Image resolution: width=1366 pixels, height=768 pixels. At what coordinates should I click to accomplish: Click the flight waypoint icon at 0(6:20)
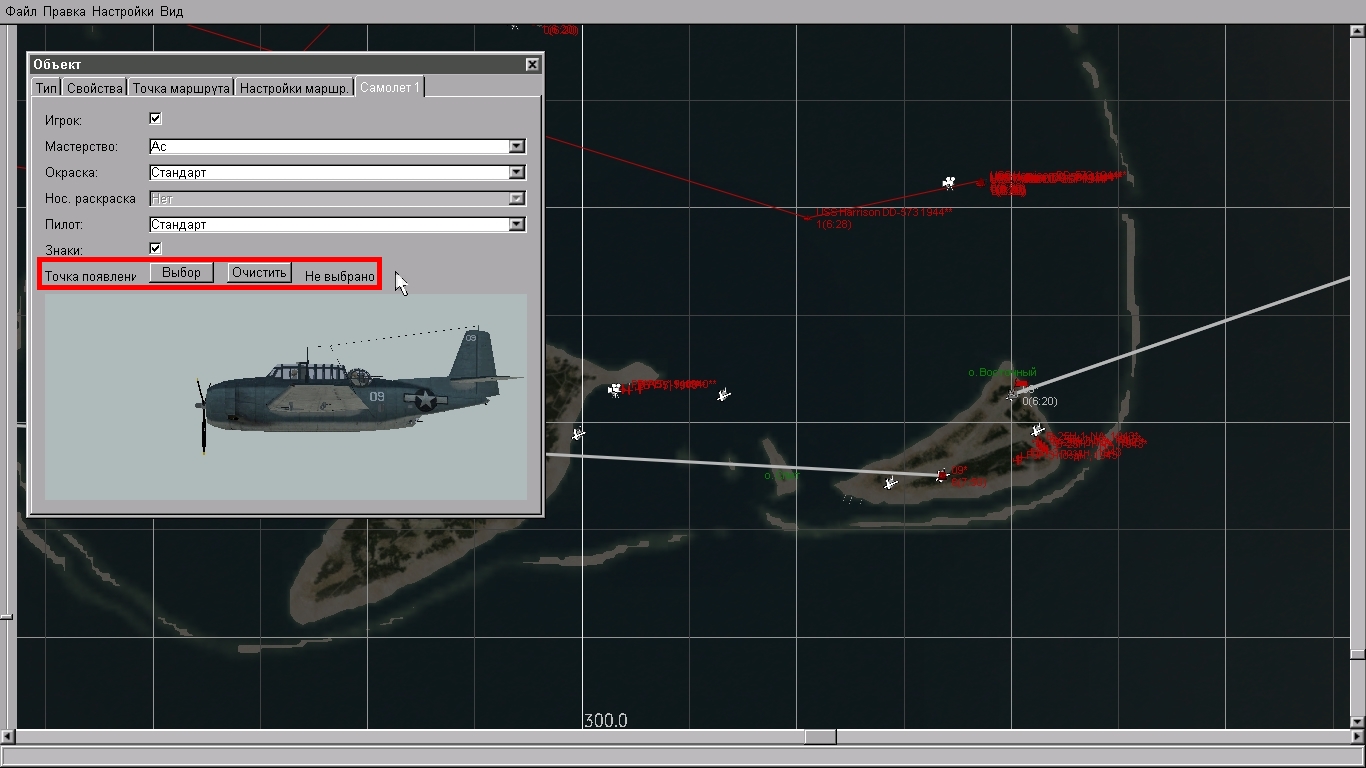pyautogui.click(x=1012, y=395)
